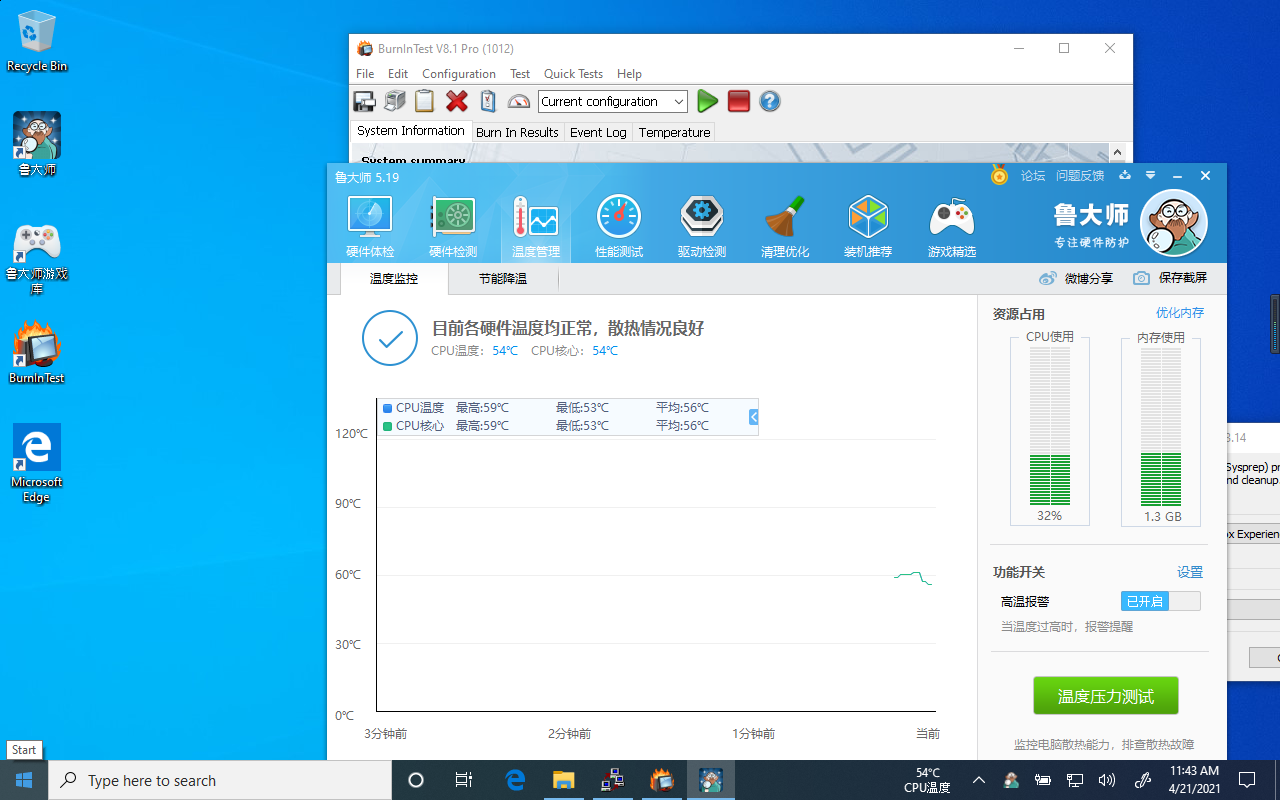Open the 游戏精选 game picks section
Image resolution: width=1280 pixels, height=800 pixels.
pyautogui.click(x=951, y=224)
